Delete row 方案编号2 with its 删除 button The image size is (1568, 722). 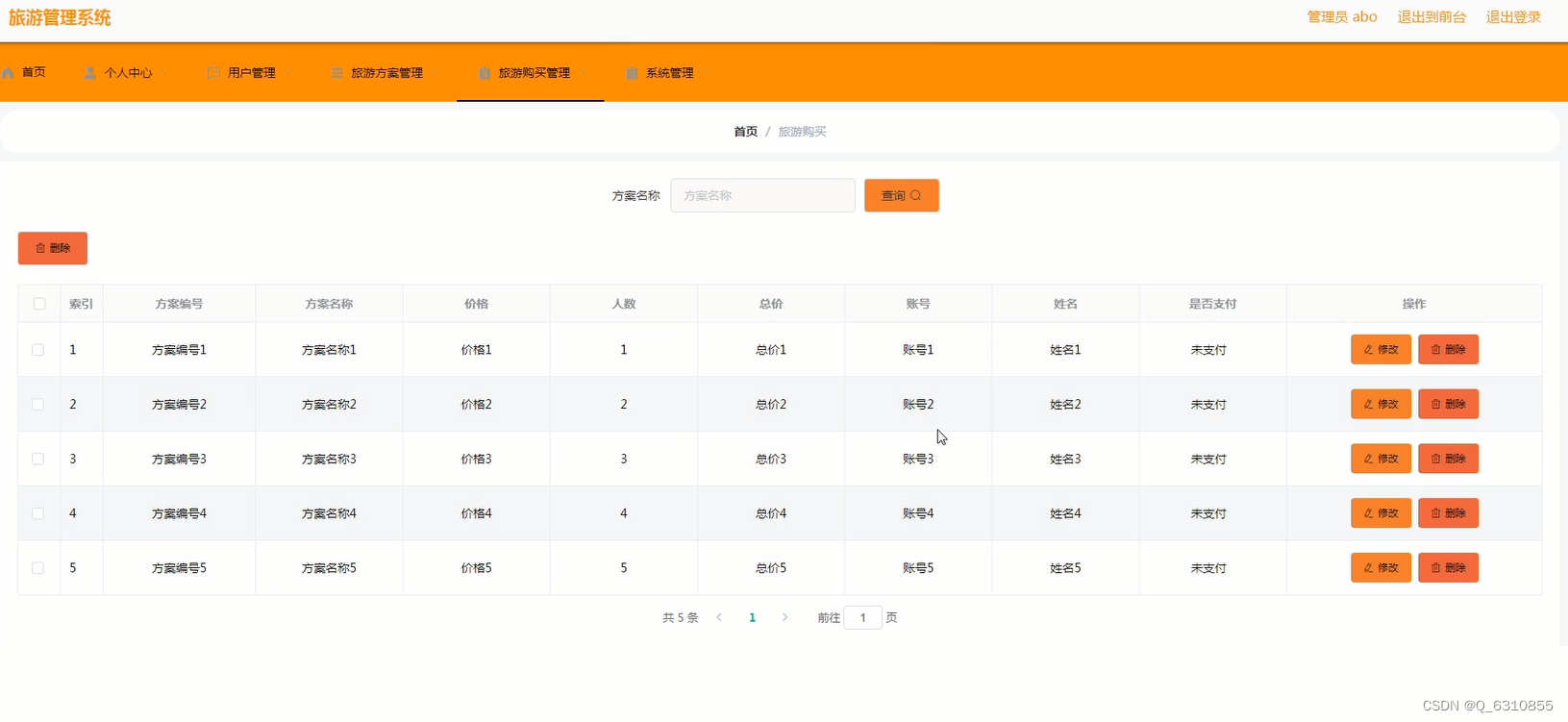click(1448, 404)
